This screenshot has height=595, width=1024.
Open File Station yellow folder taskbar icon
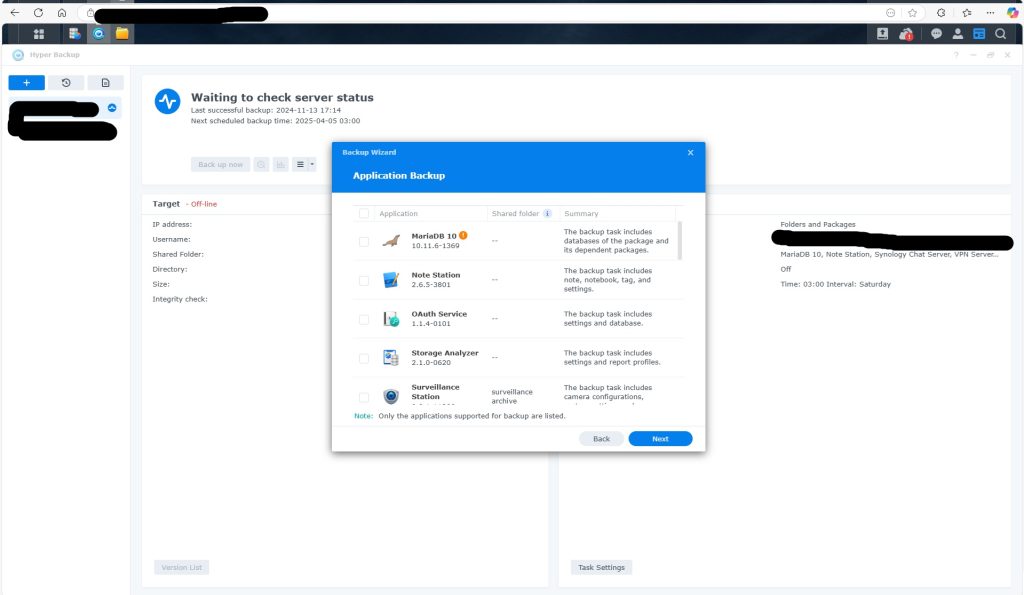[x=122, y=33]
